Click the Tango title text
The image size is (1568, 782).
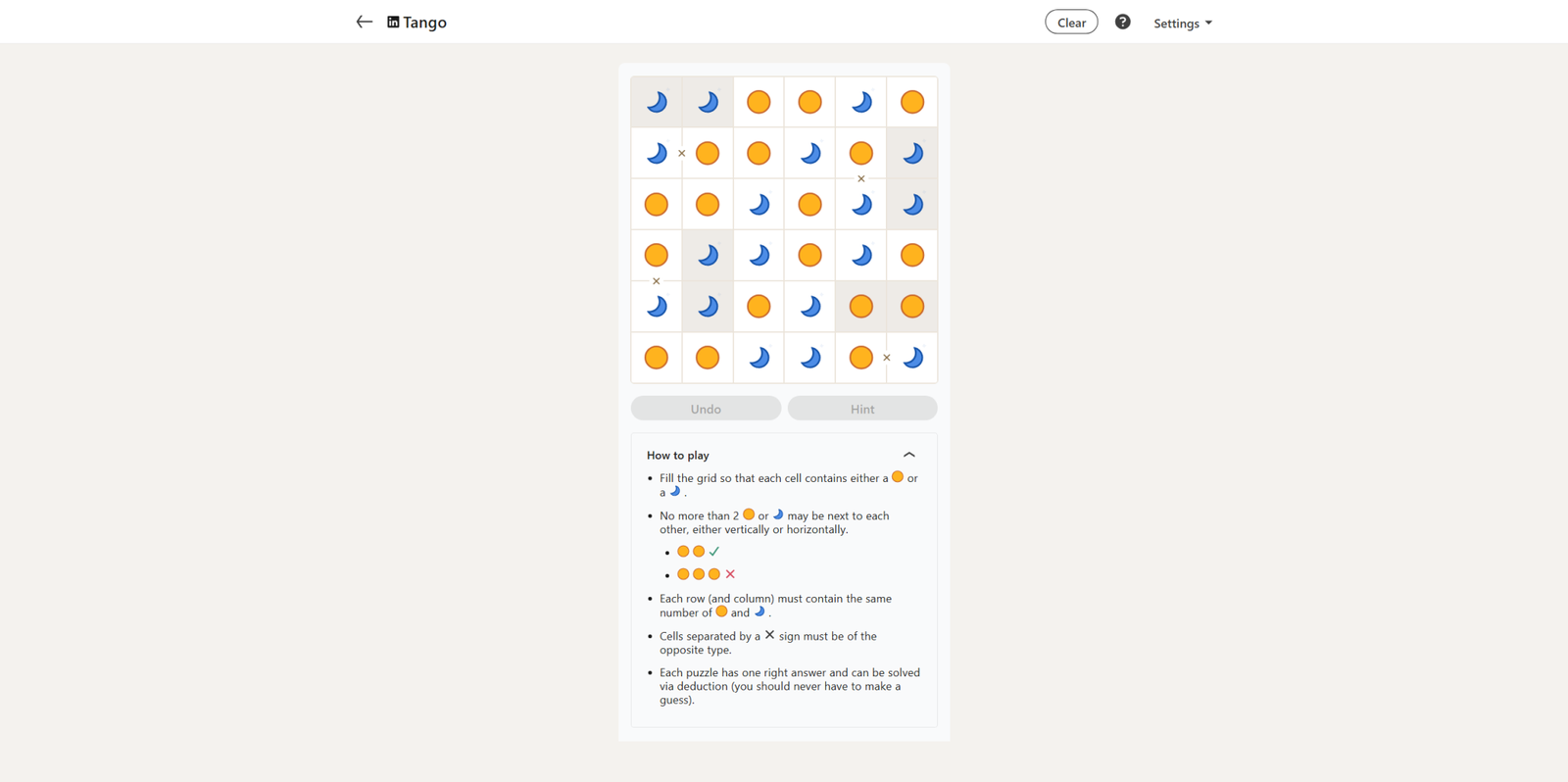425,23
